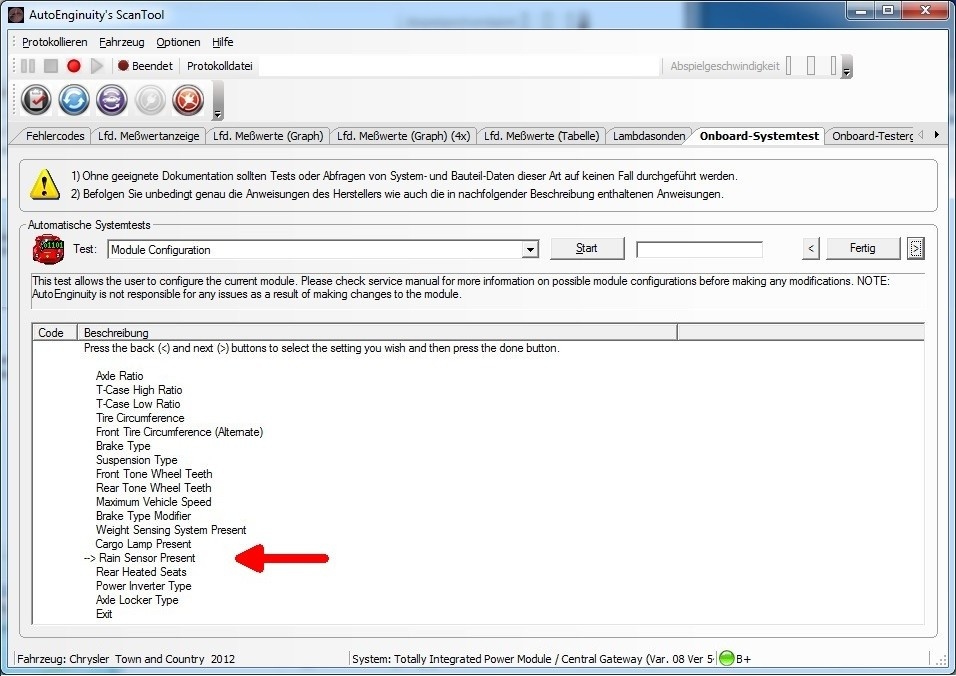Click the Start button
Viewport: 956px width, 676px height.
coord(587,248)
